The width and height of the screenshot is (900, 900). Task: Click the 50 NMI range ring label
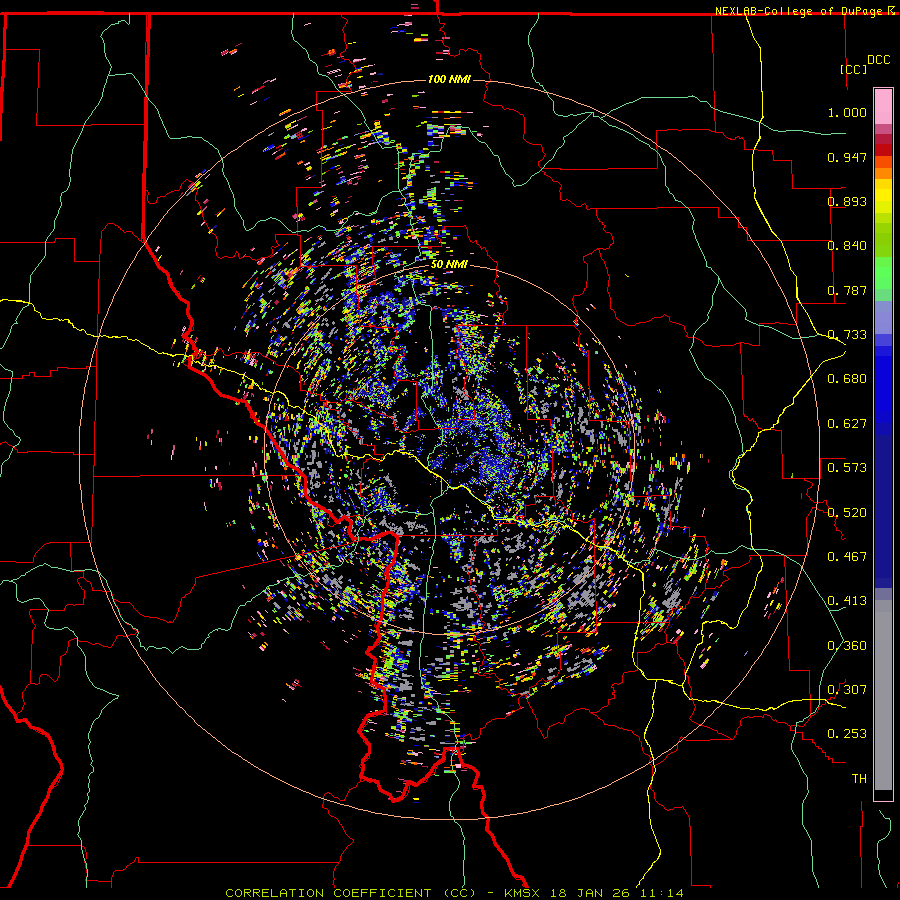point(449,265)
